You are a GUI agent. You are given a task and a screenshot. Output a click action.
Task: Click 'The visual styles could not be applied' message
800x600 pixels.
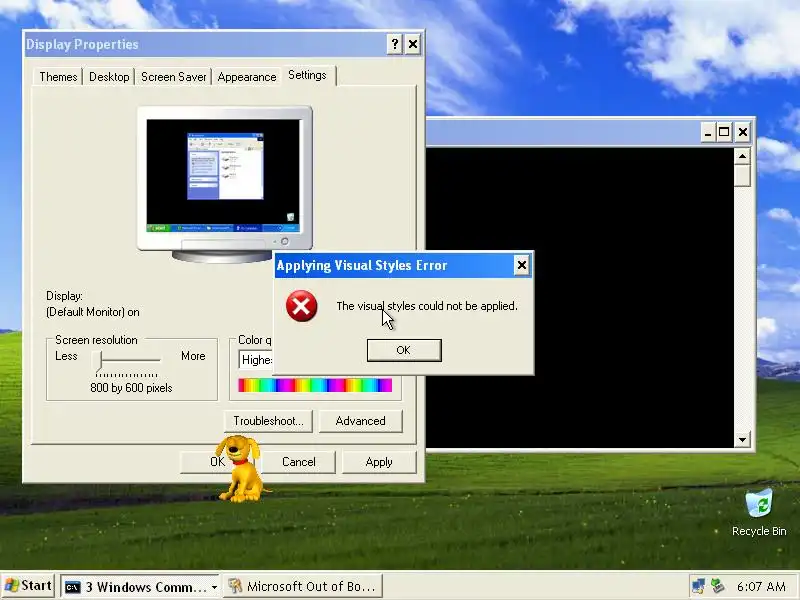pos(427,306)
